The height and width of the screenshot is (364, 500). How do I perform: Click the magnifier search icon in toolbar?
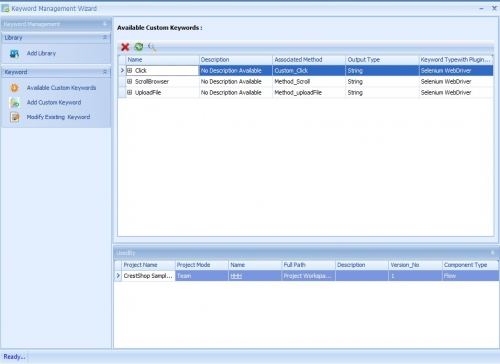point(152,47)
